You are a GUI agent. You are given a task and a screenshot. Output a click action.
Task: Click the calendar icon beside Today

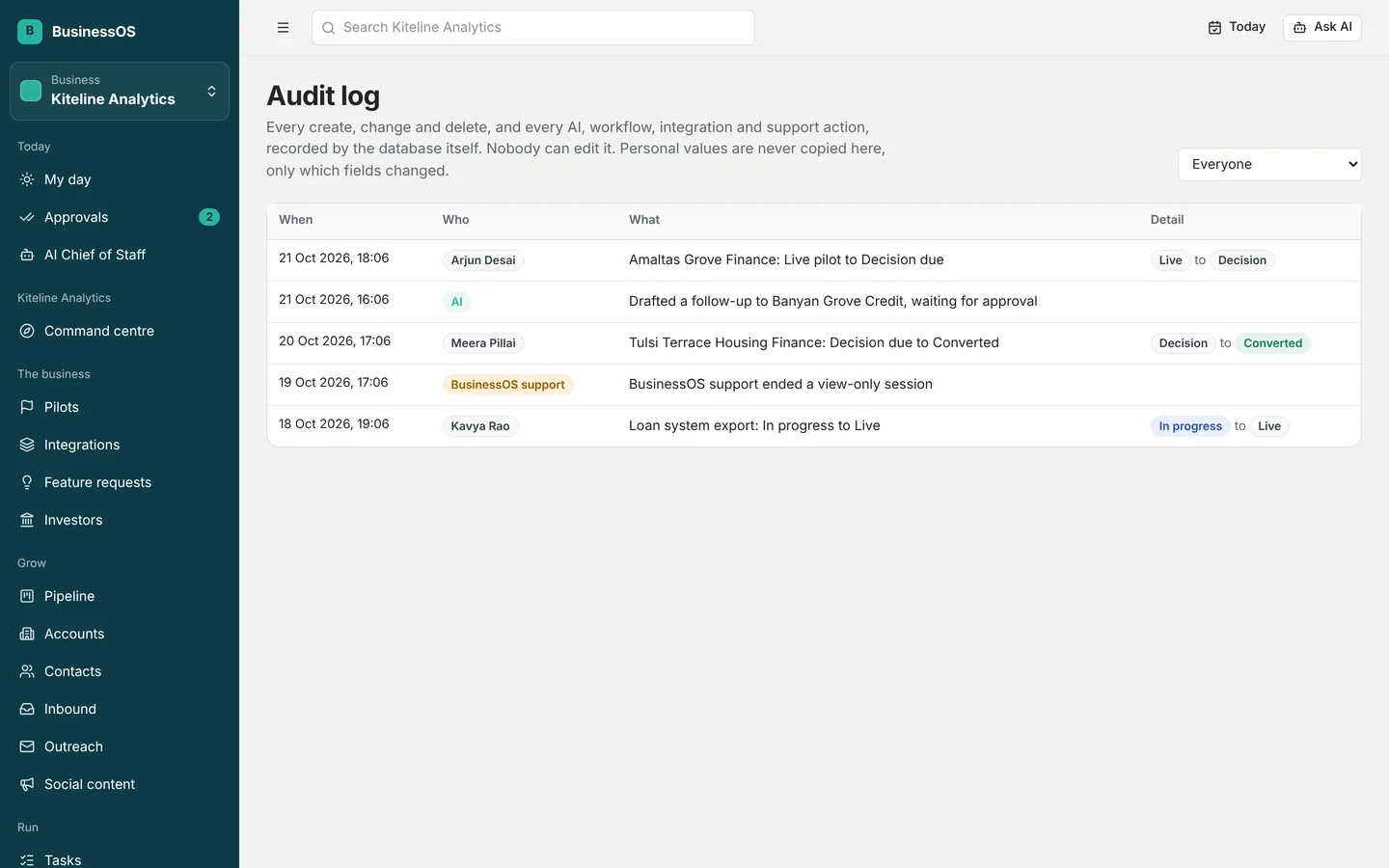point(1215,28)
